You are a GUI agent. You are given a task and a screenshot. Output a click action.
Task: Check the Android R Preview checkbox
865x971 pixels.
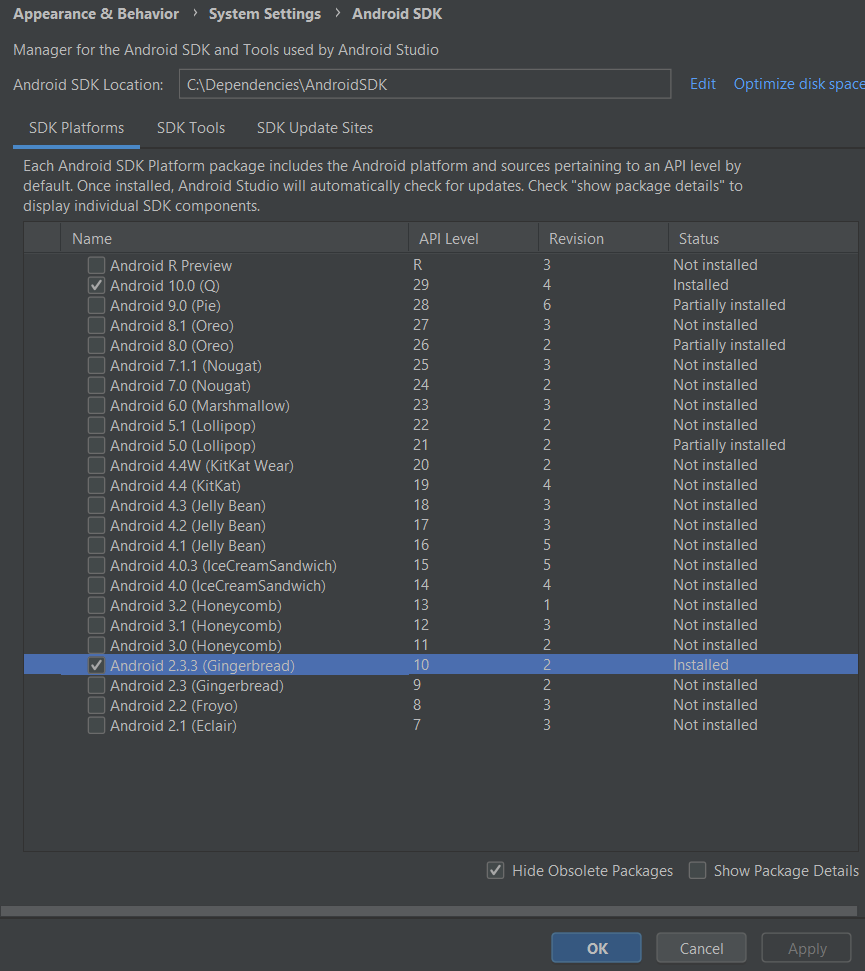pos(96,265)
